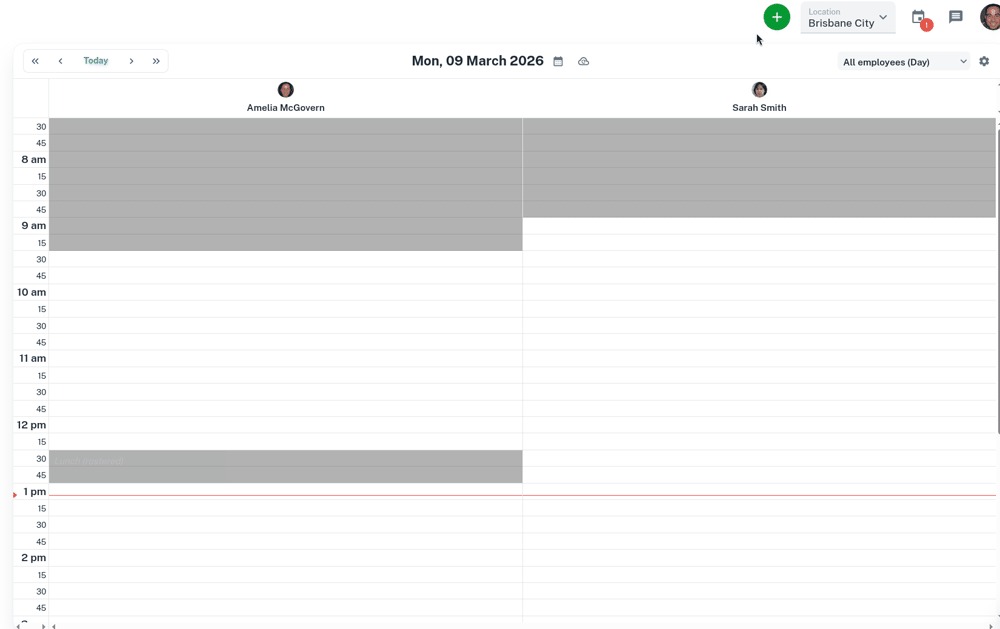Open the user profile avatar menu

pos(990,17)
